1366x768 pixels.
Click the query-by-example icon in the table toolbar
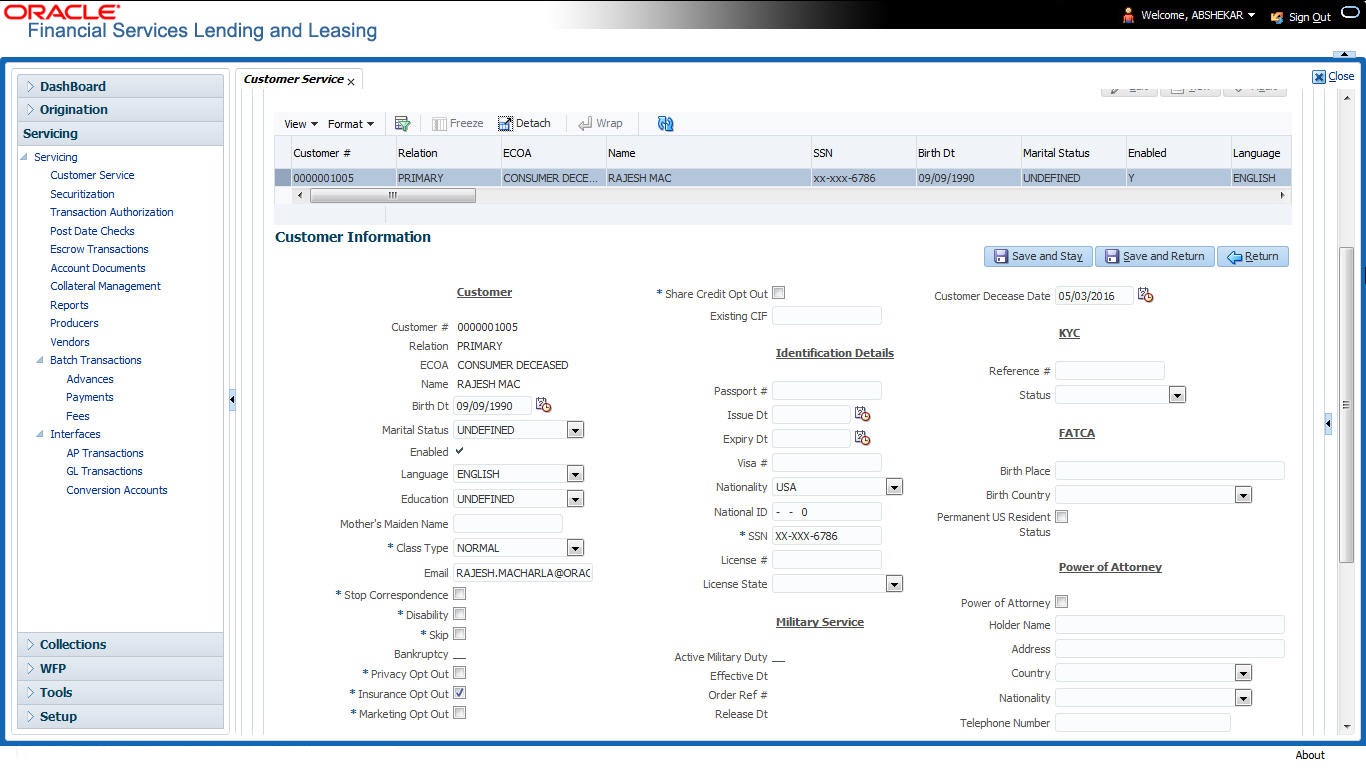(x=402, y=123)
